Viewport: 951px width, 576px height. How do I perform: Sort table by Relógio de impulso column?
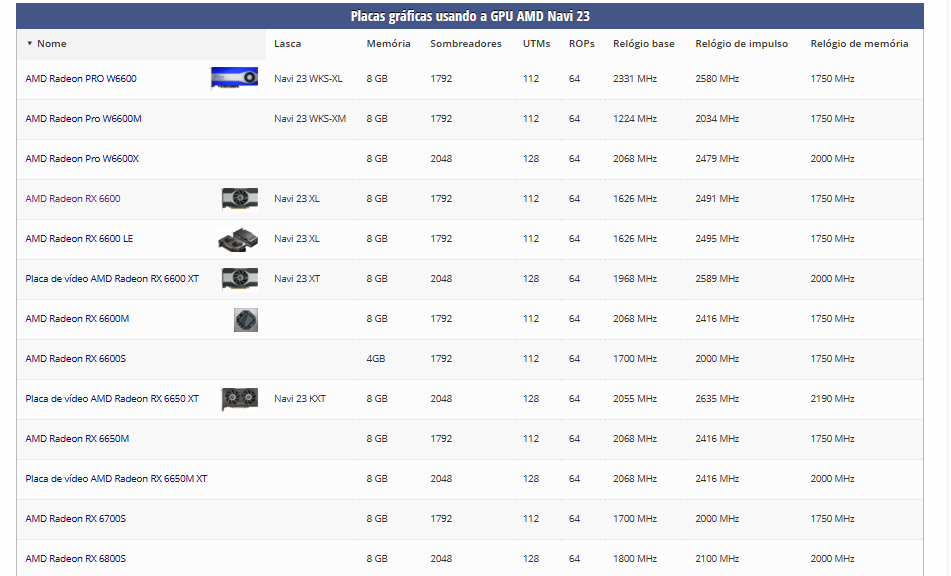tap(741, 44)
